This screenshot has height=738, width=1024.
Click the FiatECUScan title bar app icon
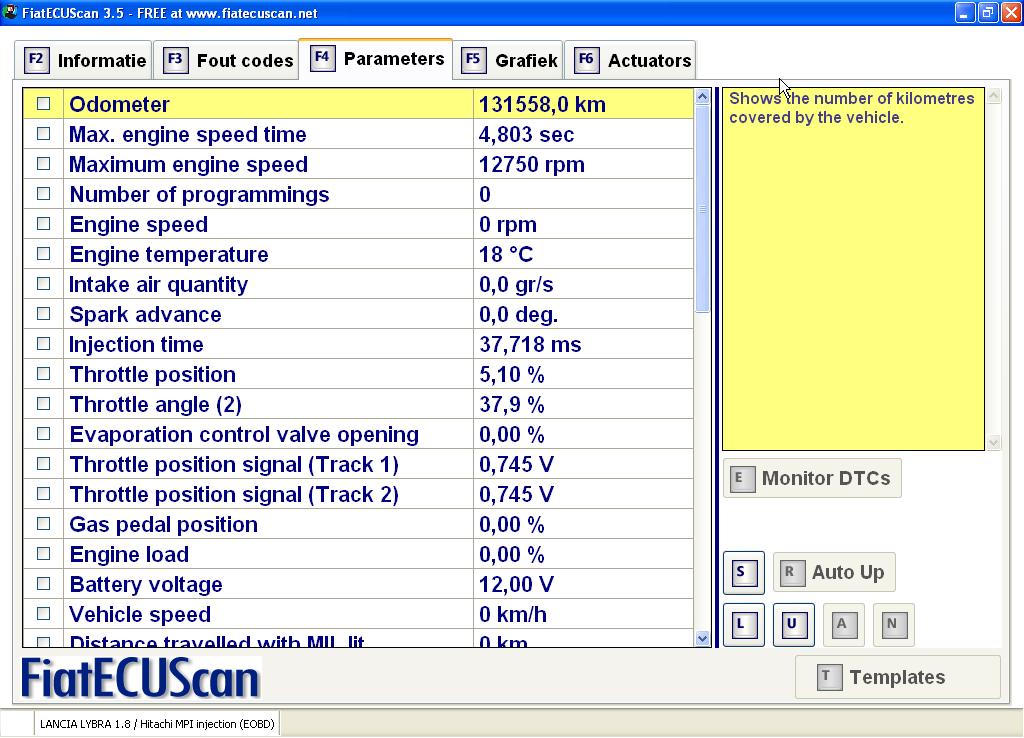[10, 12]
